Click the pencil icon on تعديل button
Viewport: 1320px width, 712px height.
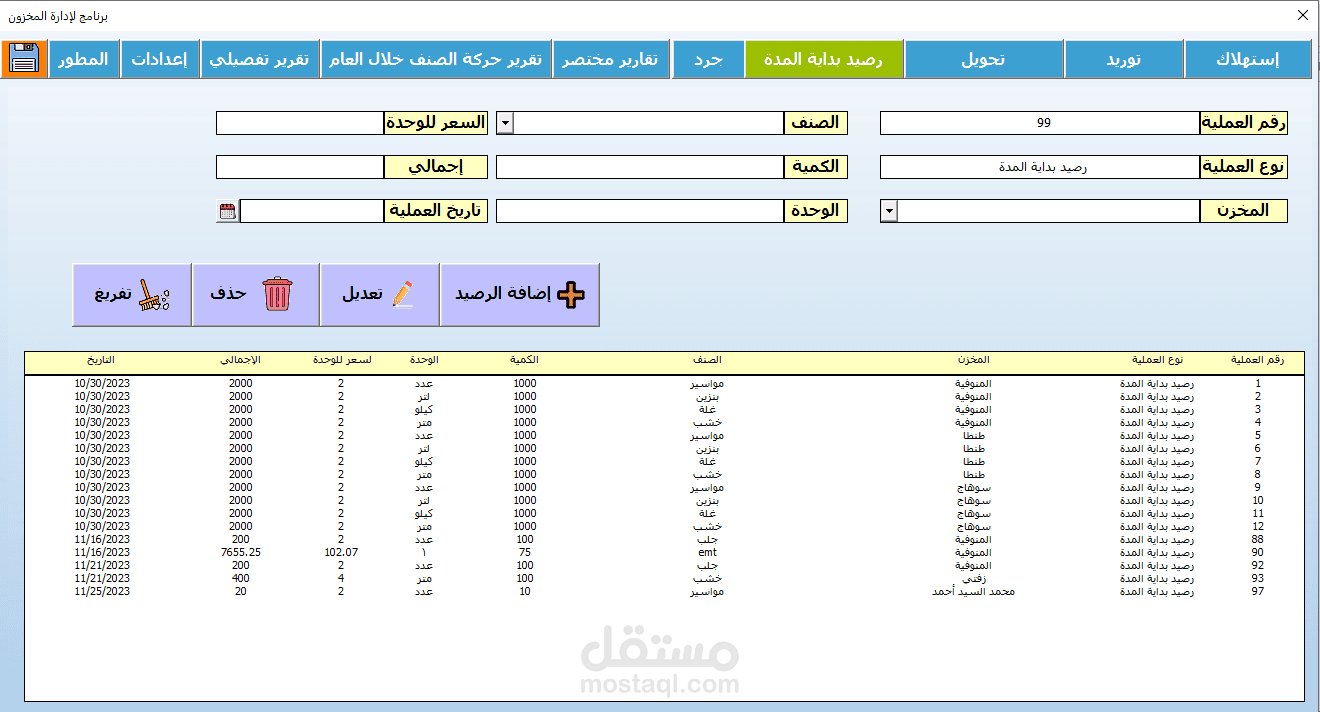(402, 295)
